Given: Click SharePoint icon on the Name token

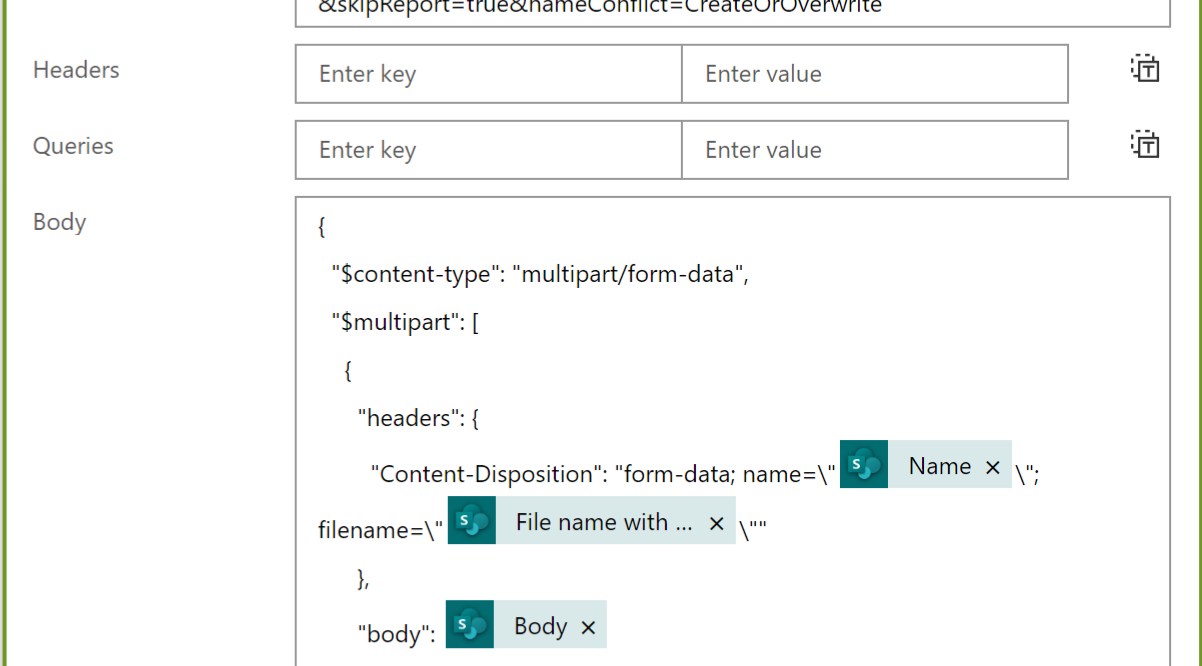Looking at the screenshot, I should click(x=864, y=466).
